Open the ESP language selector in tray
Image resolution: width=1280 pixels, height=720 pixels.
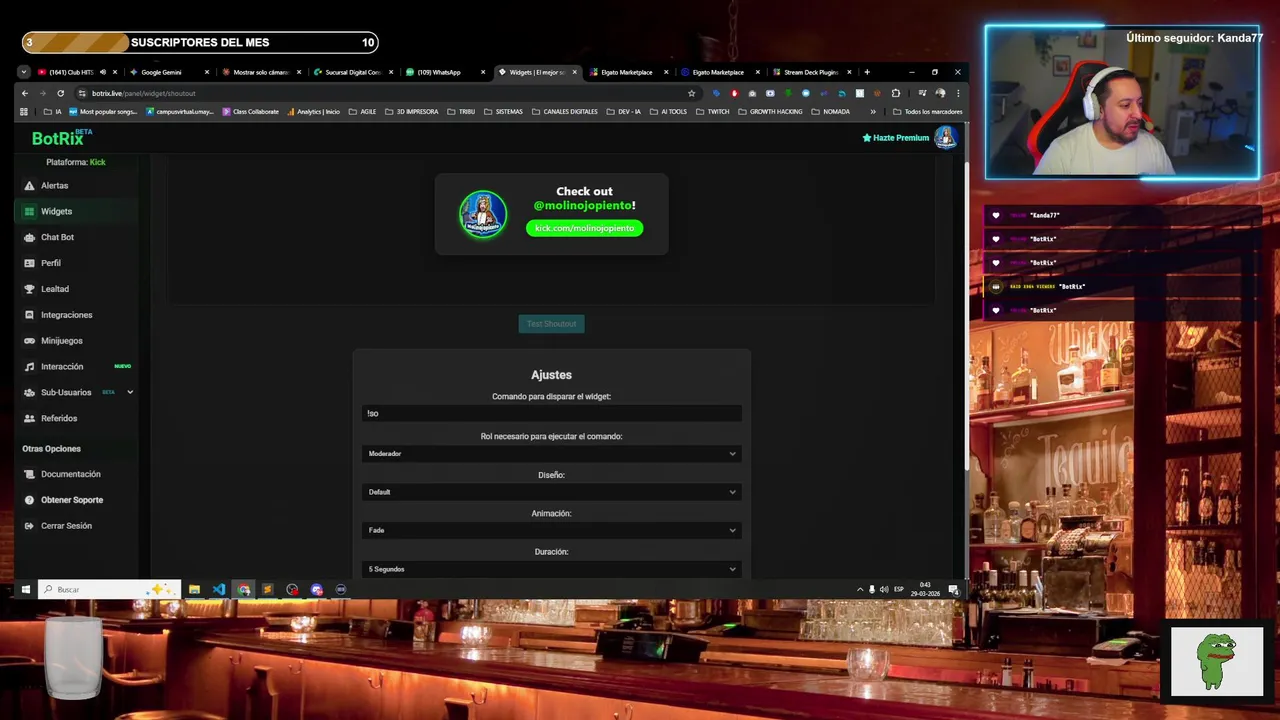click(899, 589)
